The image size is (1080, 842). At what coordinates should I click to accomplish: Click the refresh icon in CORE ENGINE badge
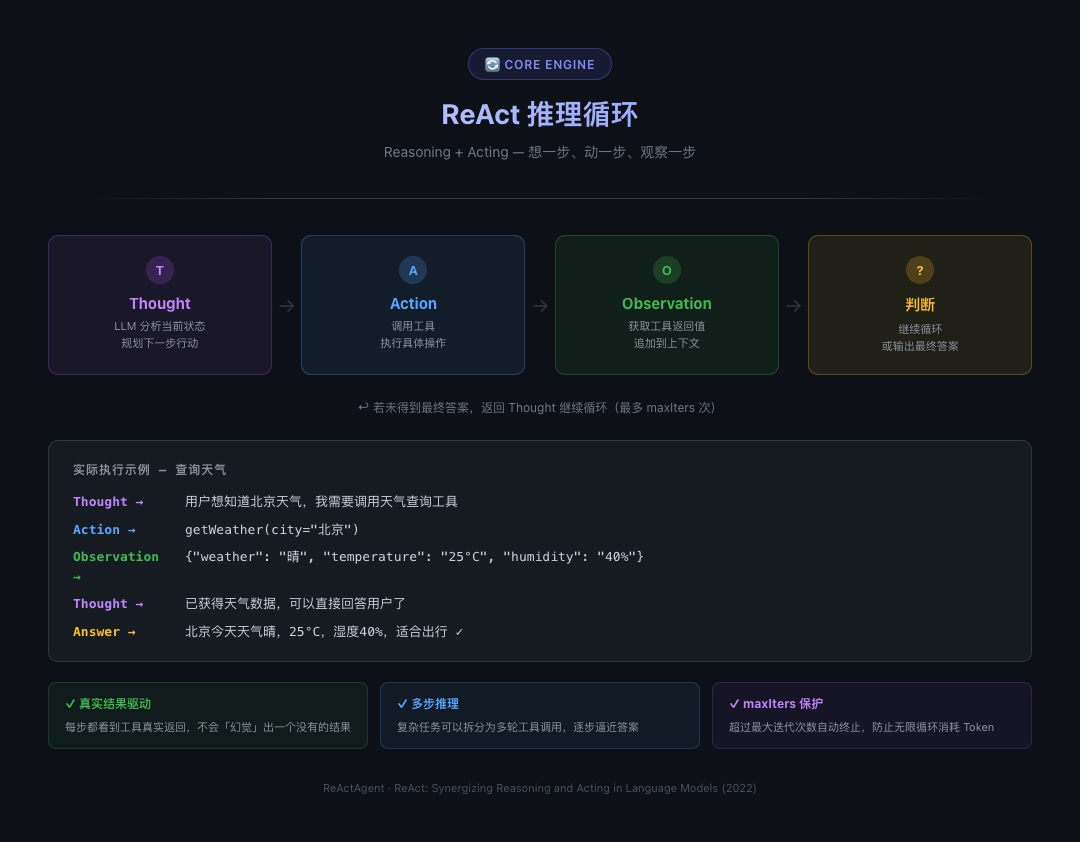click(x=492, y=65)
